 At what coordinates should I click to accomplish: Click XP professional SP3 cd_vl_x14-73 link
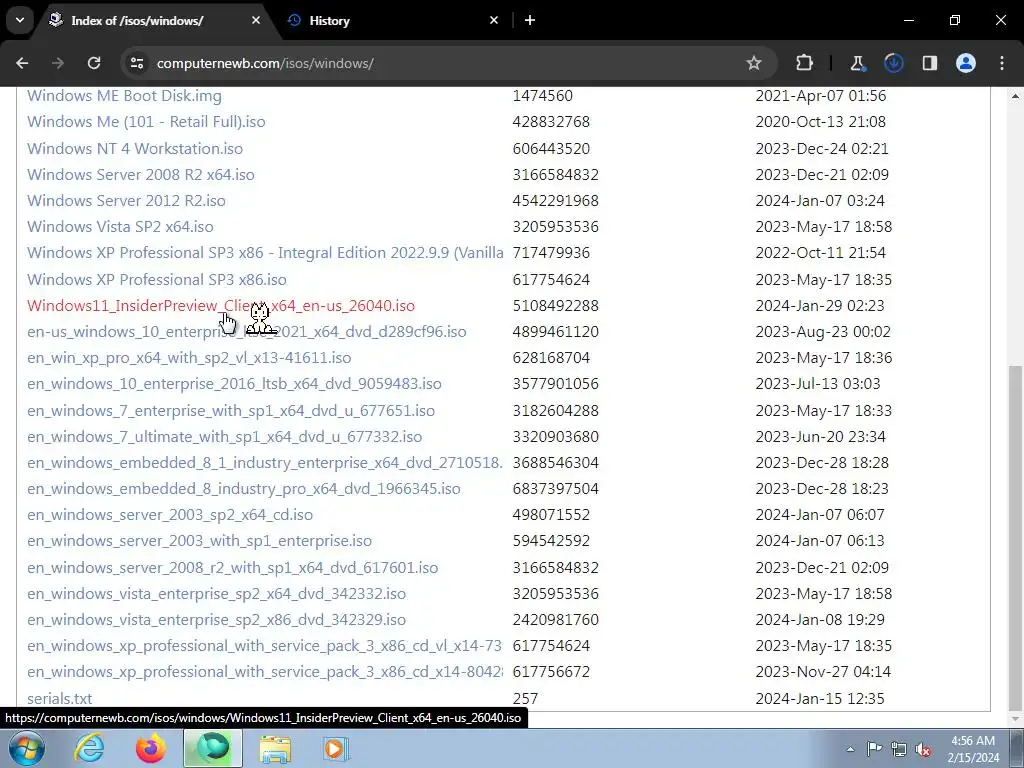click(x=264, y=646)
